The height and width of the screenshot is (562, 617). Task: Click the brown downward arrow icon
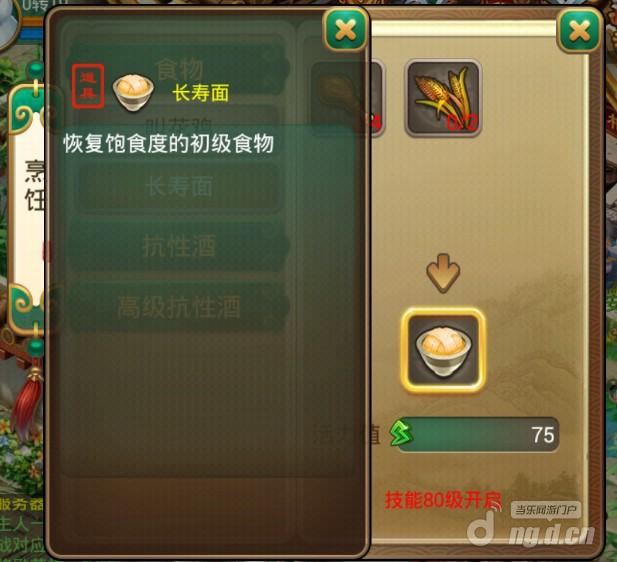click(443, 272)
